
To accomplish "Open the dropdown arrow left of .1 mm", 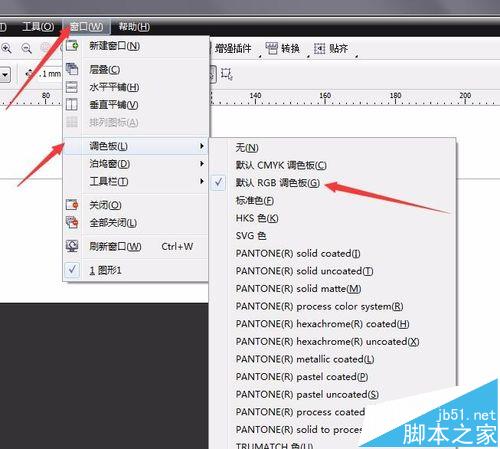I will point(5,74).
